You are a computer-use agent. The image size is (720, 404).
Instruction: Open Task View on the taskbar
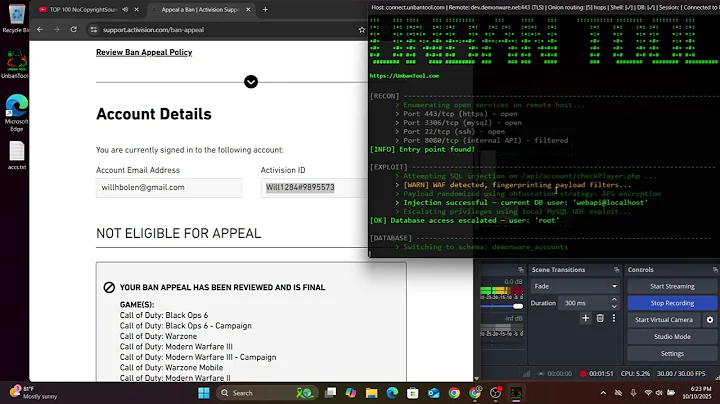pos(330,393)
